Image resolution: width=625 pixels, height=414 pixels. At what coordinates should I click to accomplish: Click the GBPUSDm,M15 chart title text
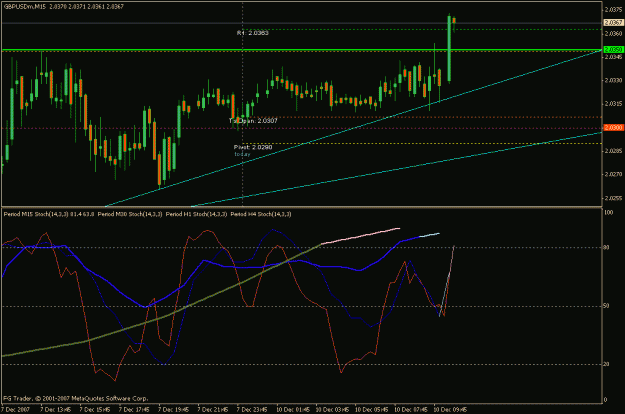click(25, 7)
